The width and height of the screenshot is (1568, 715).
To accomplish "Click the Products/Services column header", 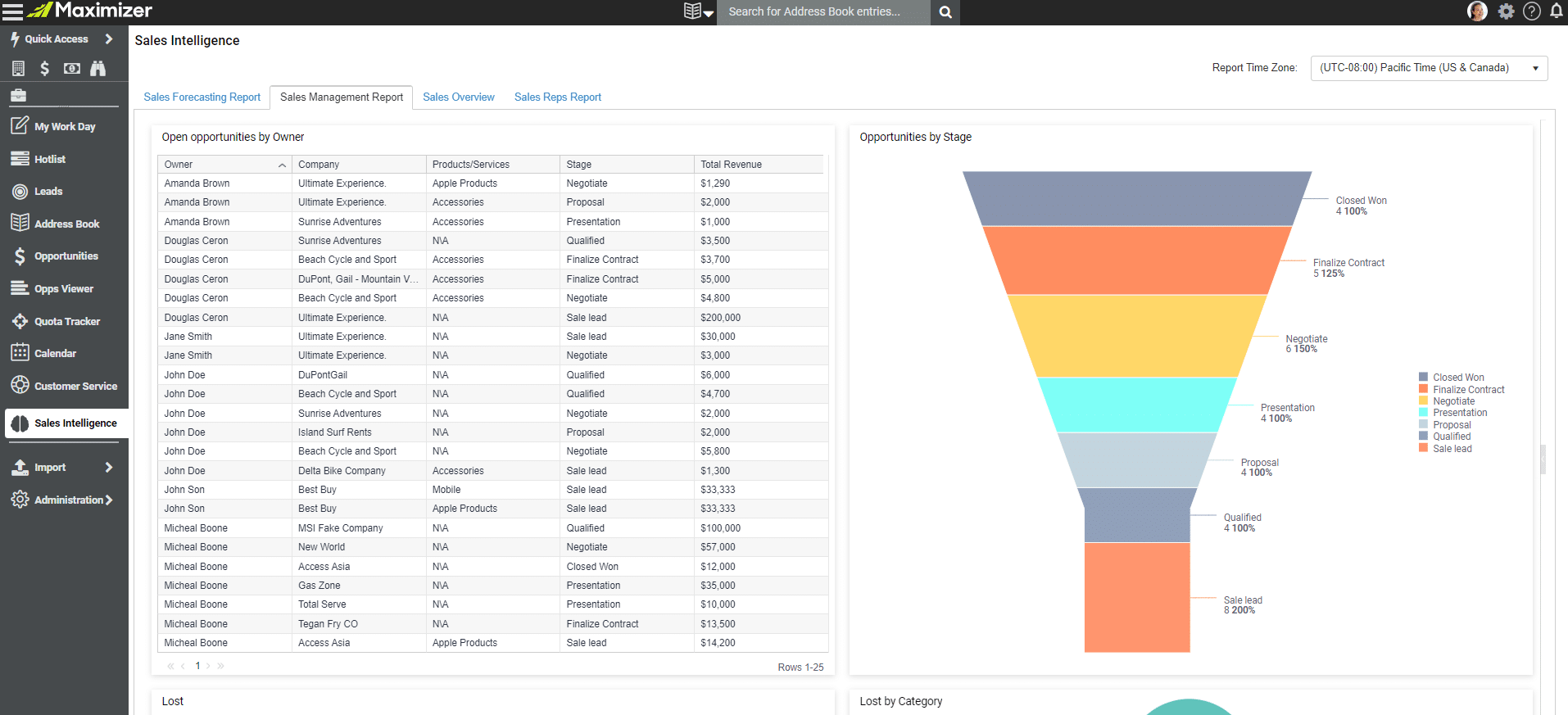I will click(493, 165).
